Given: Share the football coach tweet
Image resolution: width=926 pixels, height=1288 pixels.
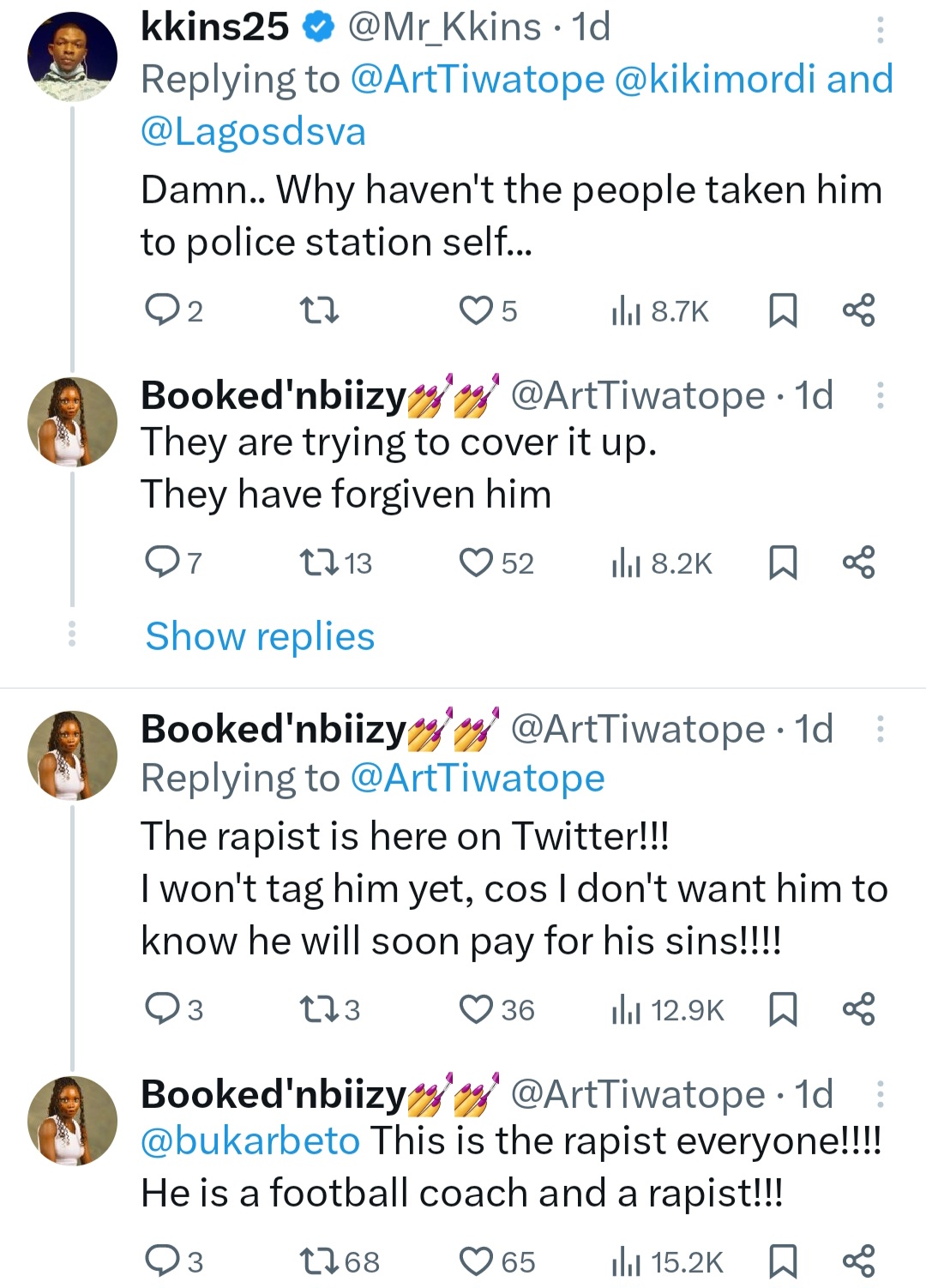Looking at the screenshot, I should pos(858,1262).
